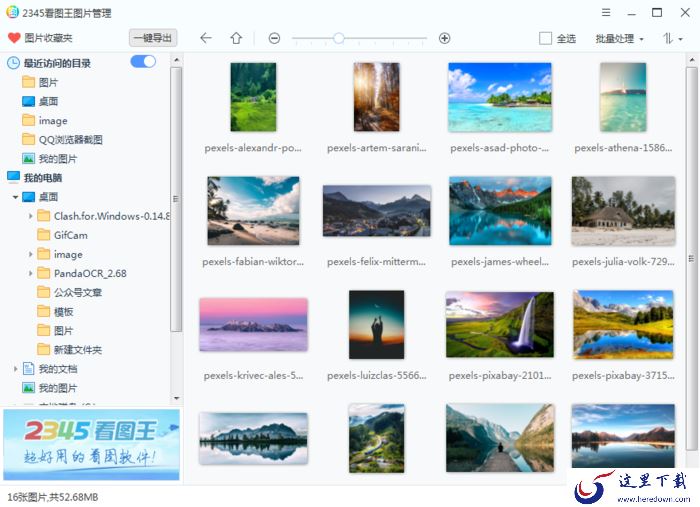The height and width of the screenshot is (507, 700).
Task: Select the pexels-alexandr-po... green meadow thumbnail
Action: [253, 97]
